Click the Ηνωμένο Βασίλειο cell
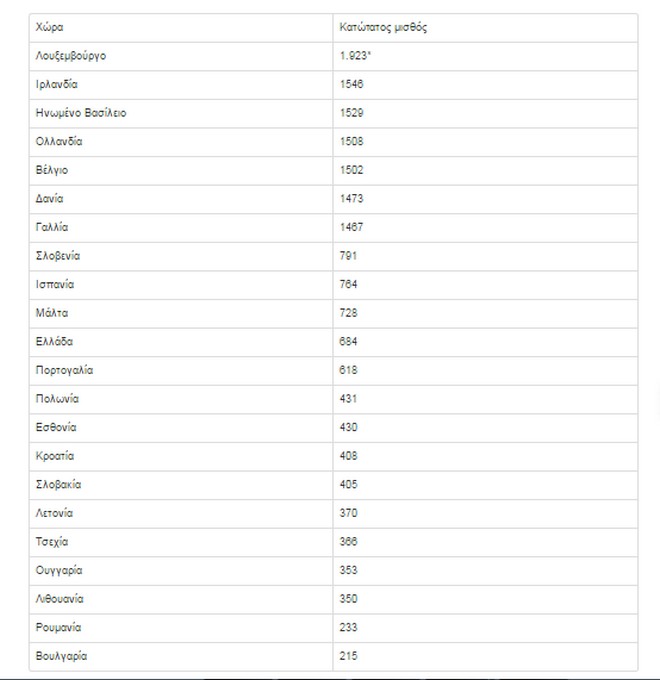The image size is (660, 680). click(81, 113)
